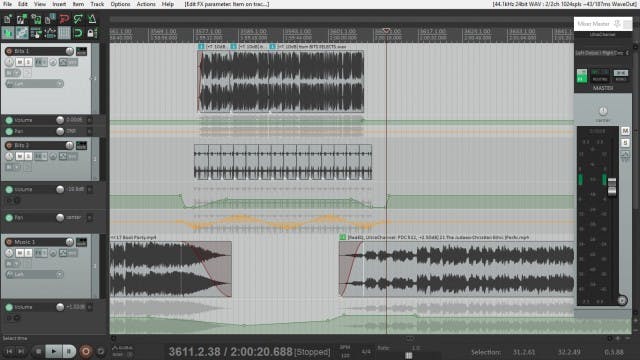Screen dimensions: 640x360
Task: Click the red transport Record button
Action: point(86,351)
